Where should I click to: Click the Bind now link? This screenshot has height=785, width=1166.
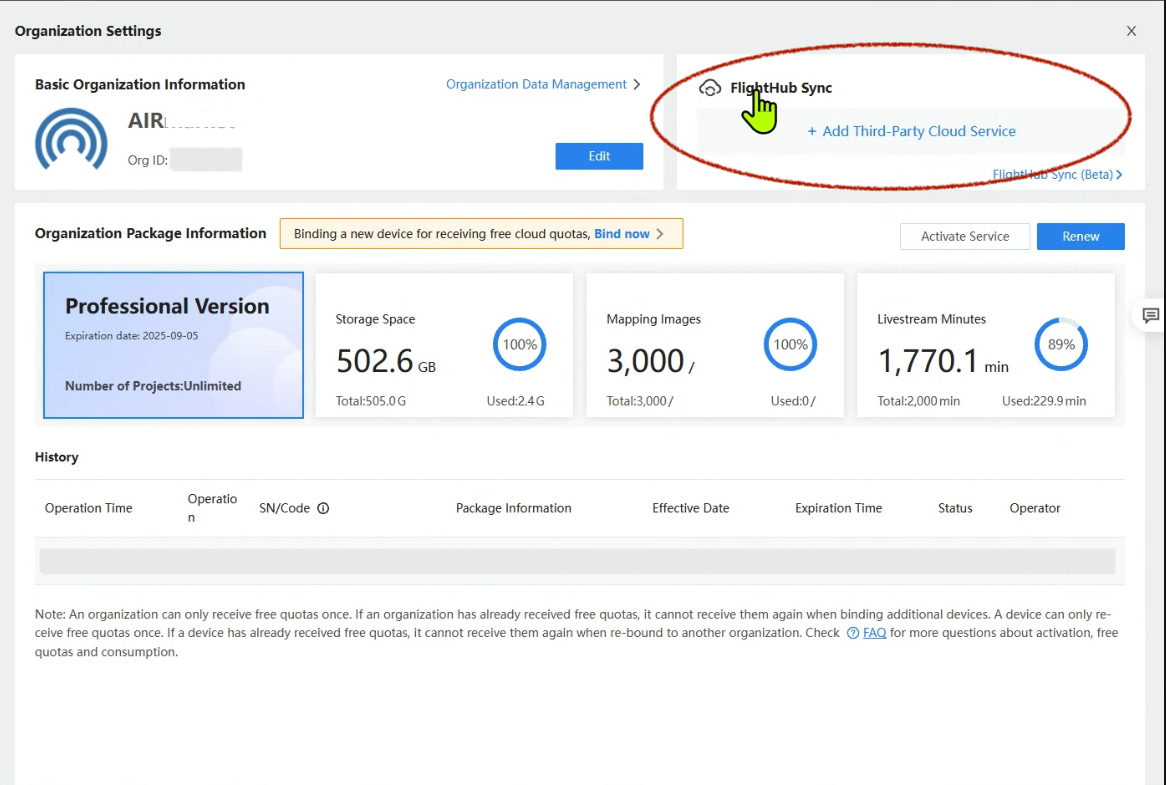click(622, 233)
